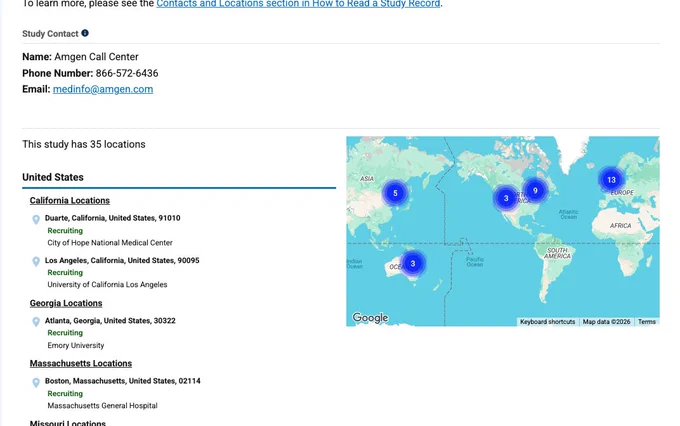Click the United States country heading
The width and height of the screenshot is (680, 426).
53,177
